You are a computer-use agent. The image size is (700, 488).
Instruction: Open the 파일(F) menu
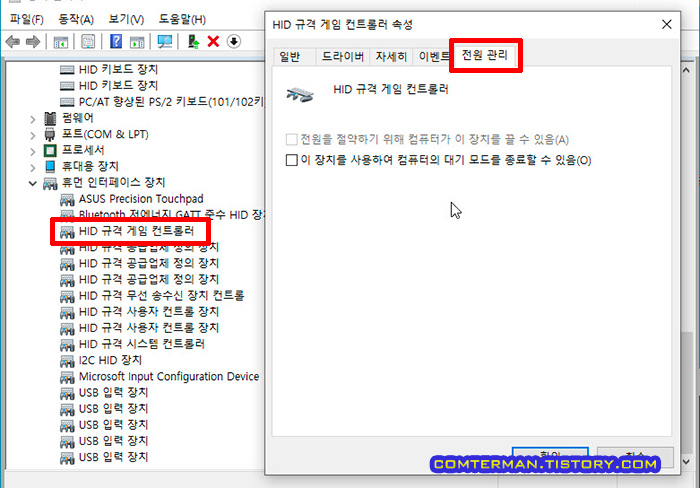coord(27,19)
